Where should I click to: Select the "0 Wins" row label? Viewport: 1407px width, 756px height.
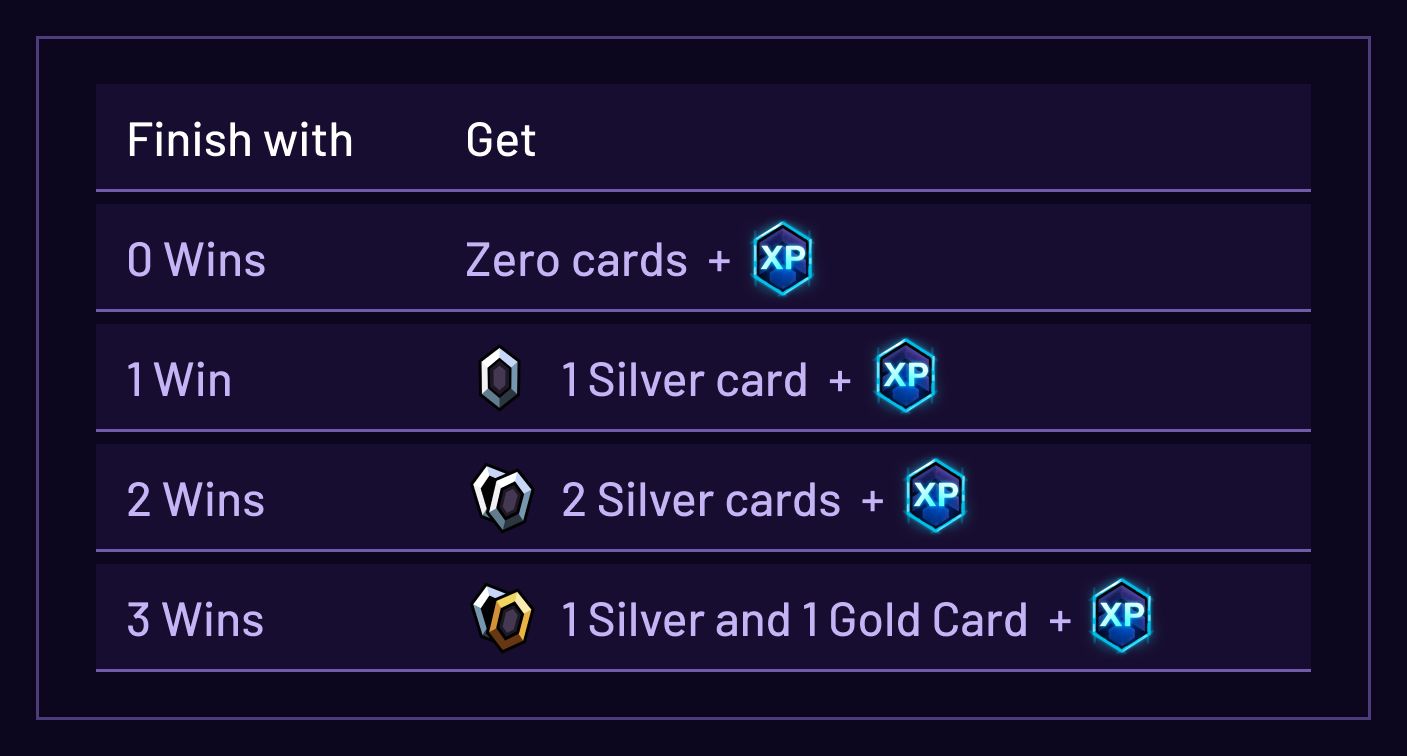click(196, 260)
